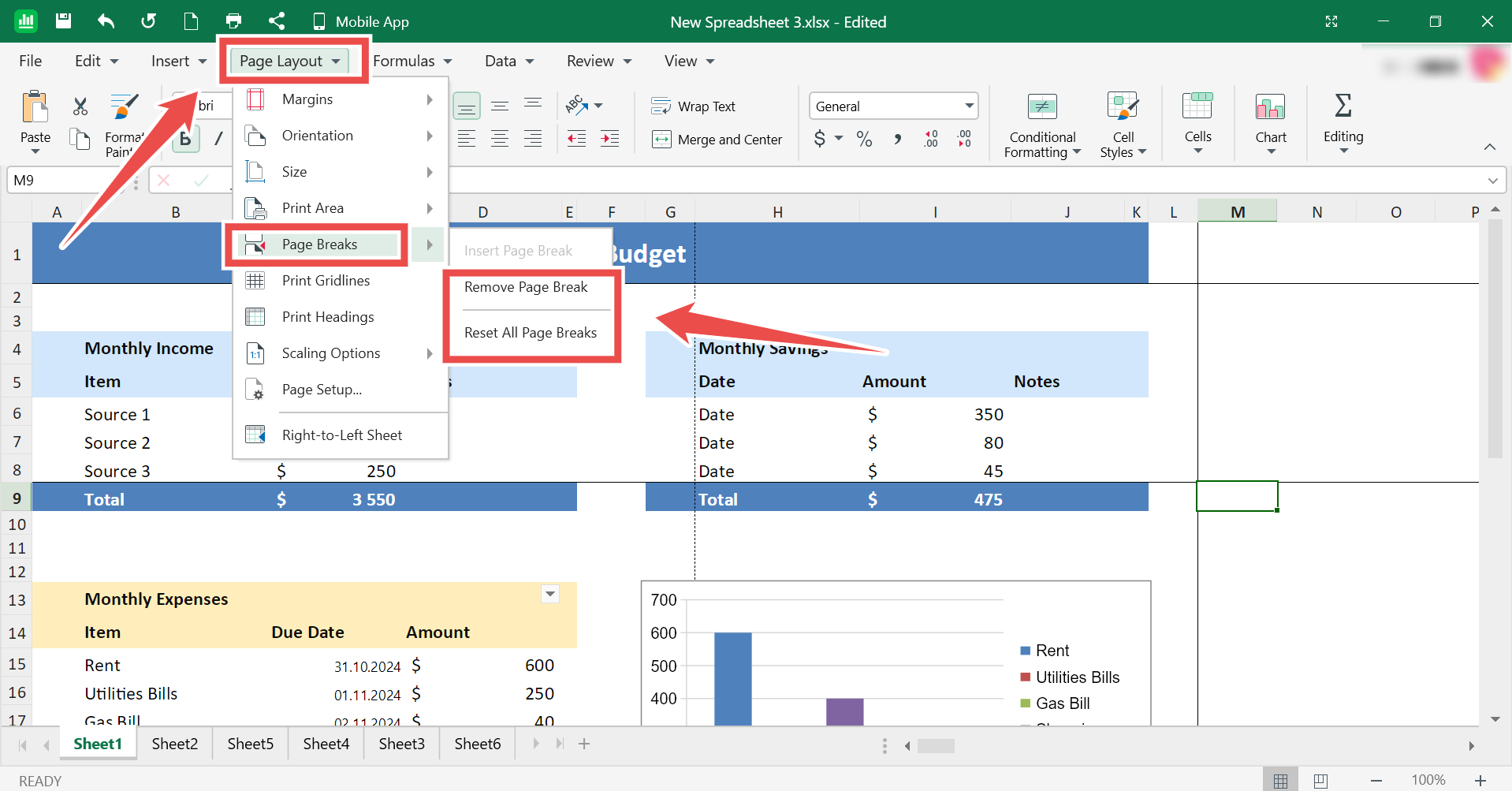Viewport: 1512px width, 791px height.
Task: Open the Review menu
Action: click(x=599, y=61)
